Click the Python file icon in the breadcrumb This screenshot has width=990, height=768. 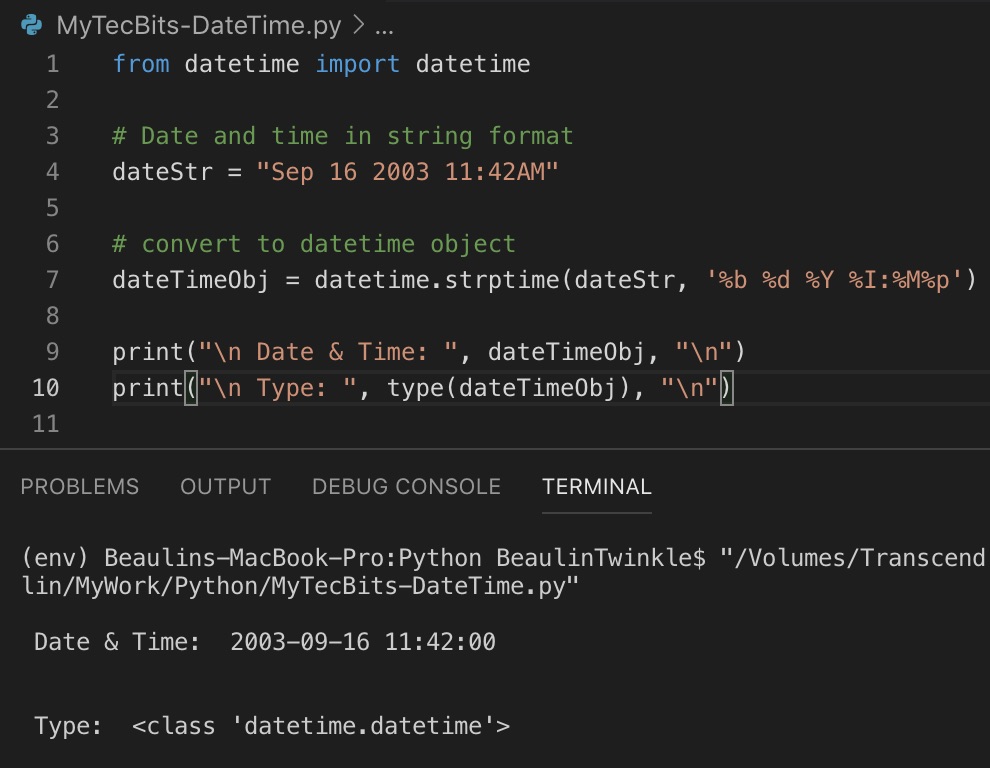(x=32, y=25)
